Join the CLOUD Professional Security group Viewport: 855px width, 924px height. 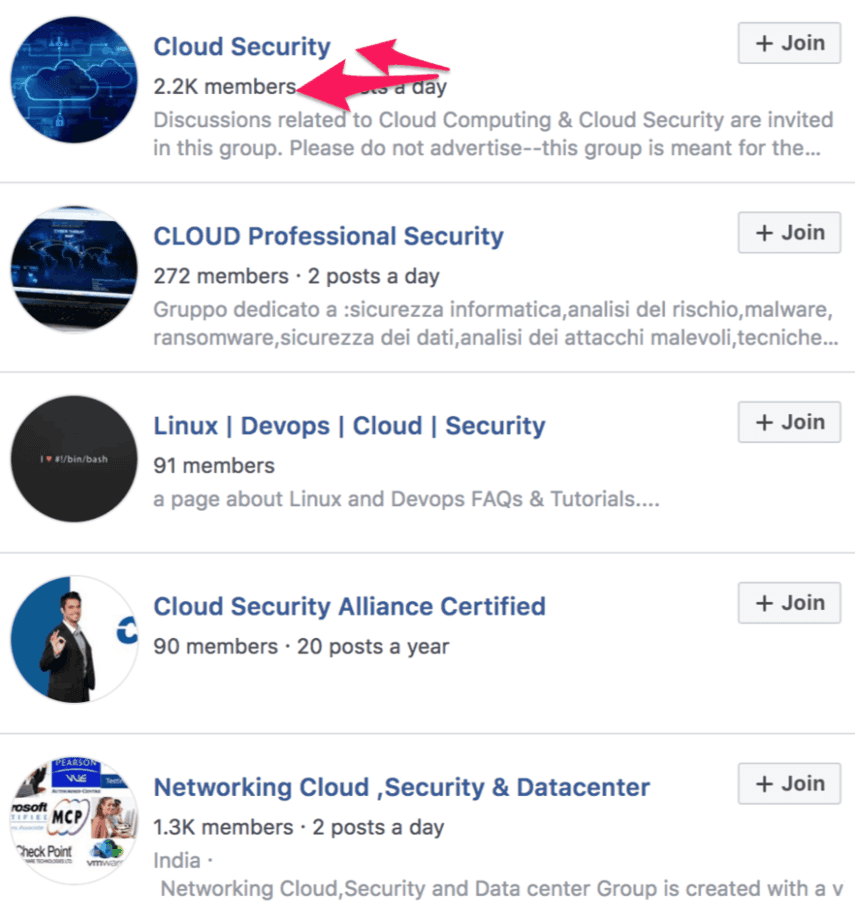pos(789,232)
